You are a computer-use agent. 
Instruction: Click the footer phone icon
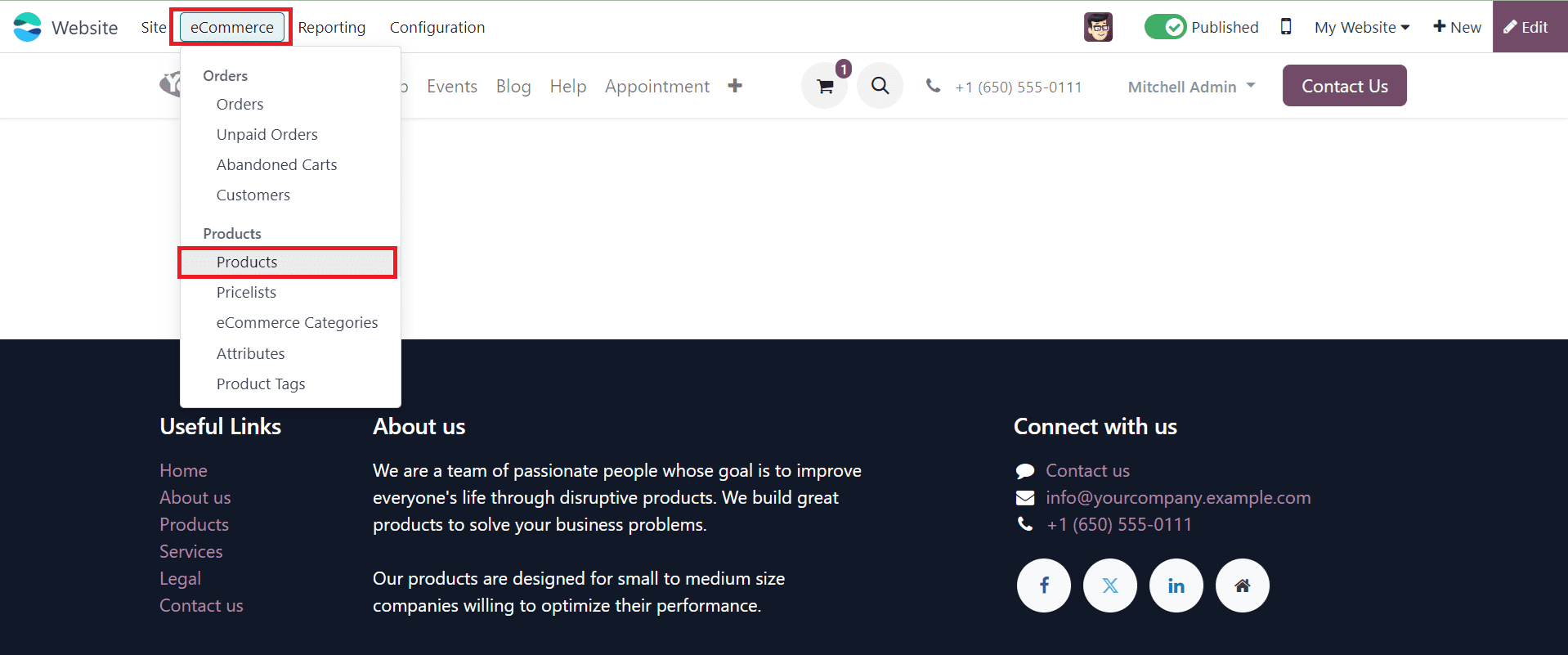[x=1025, y=524]
